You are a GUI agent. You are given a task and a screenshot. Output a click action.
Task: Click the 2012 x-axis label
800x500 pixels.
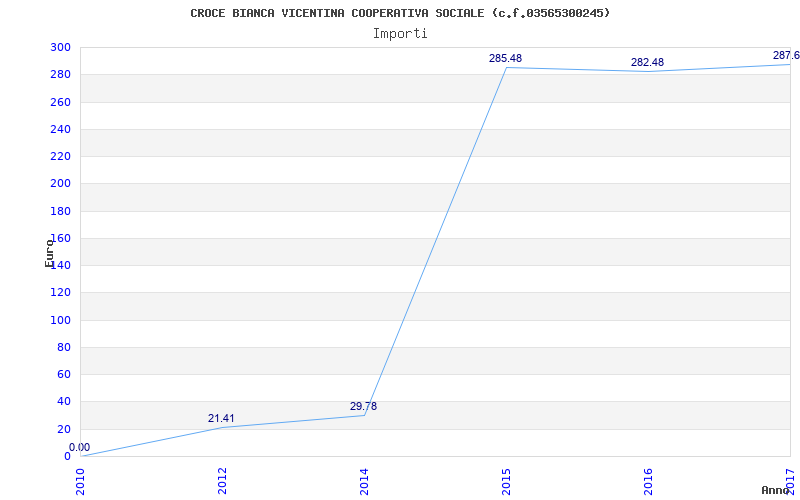pyautogui.click(x=222, y=481)
